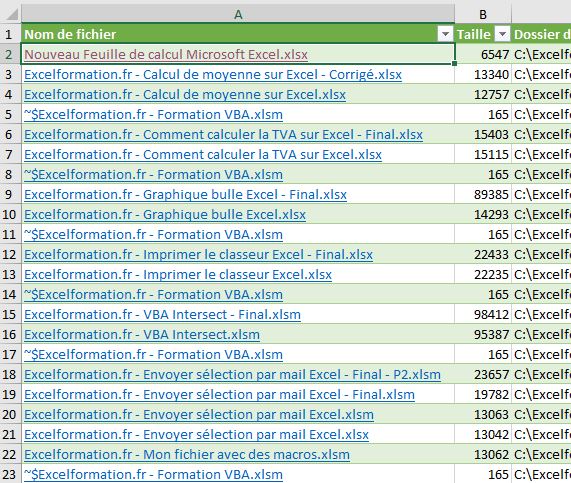This screenshot has width=571, height=483.
Task: Open Calcul de moyenne sur Excel - Corrigé.xlsx link
Action: tap(213, 75)
